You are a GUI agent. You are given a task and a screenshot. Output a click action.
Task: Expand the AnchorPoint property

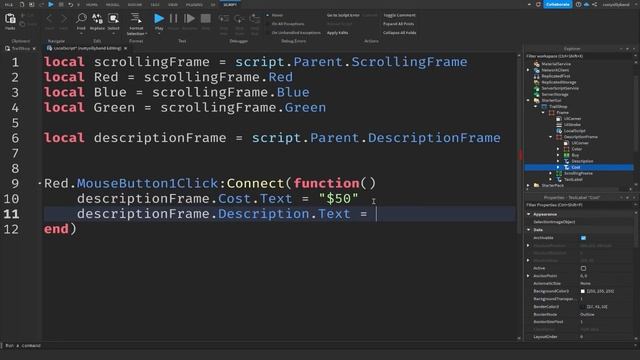(528, 276)
